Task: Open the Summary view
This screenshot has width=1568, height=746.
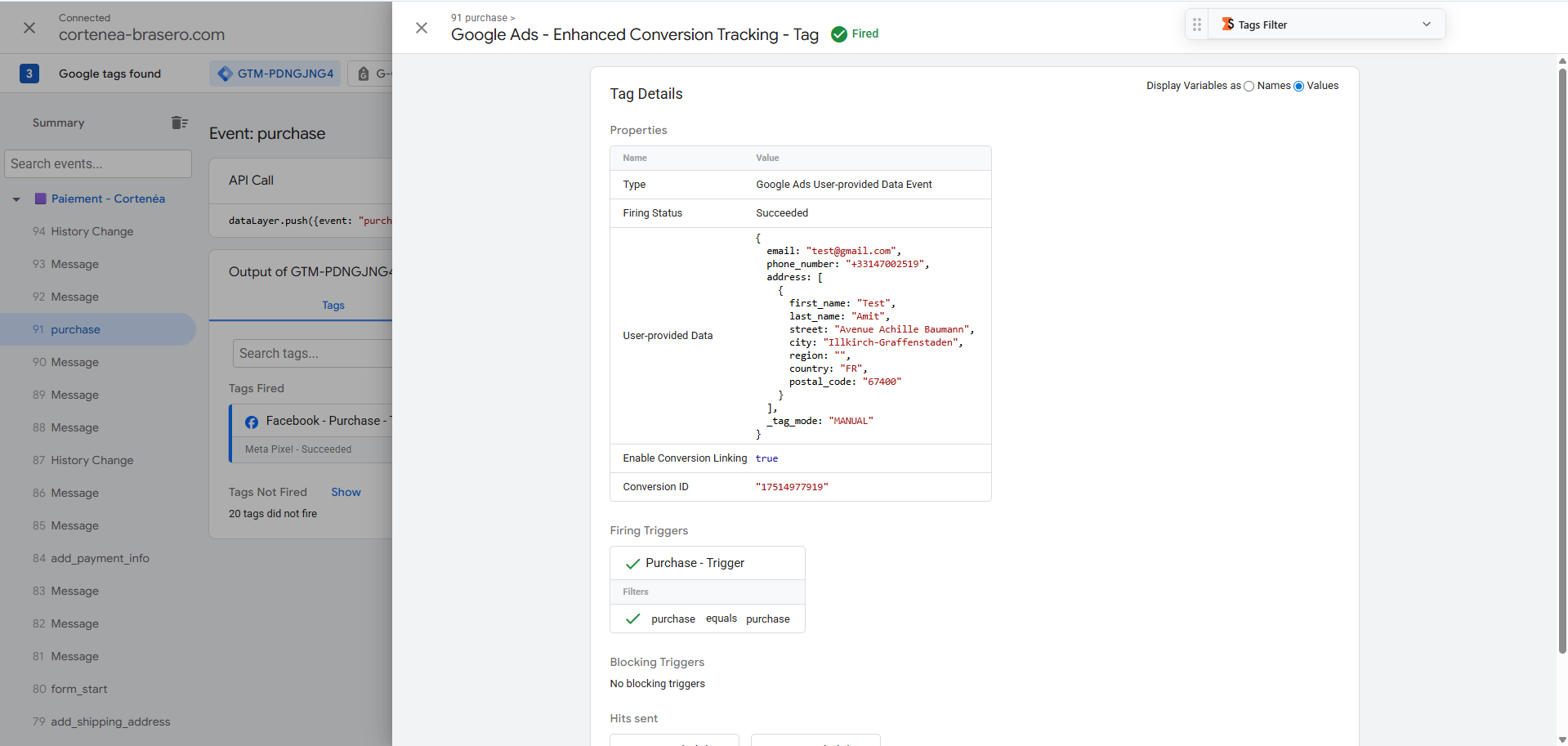Action: (x=58, y=123)
